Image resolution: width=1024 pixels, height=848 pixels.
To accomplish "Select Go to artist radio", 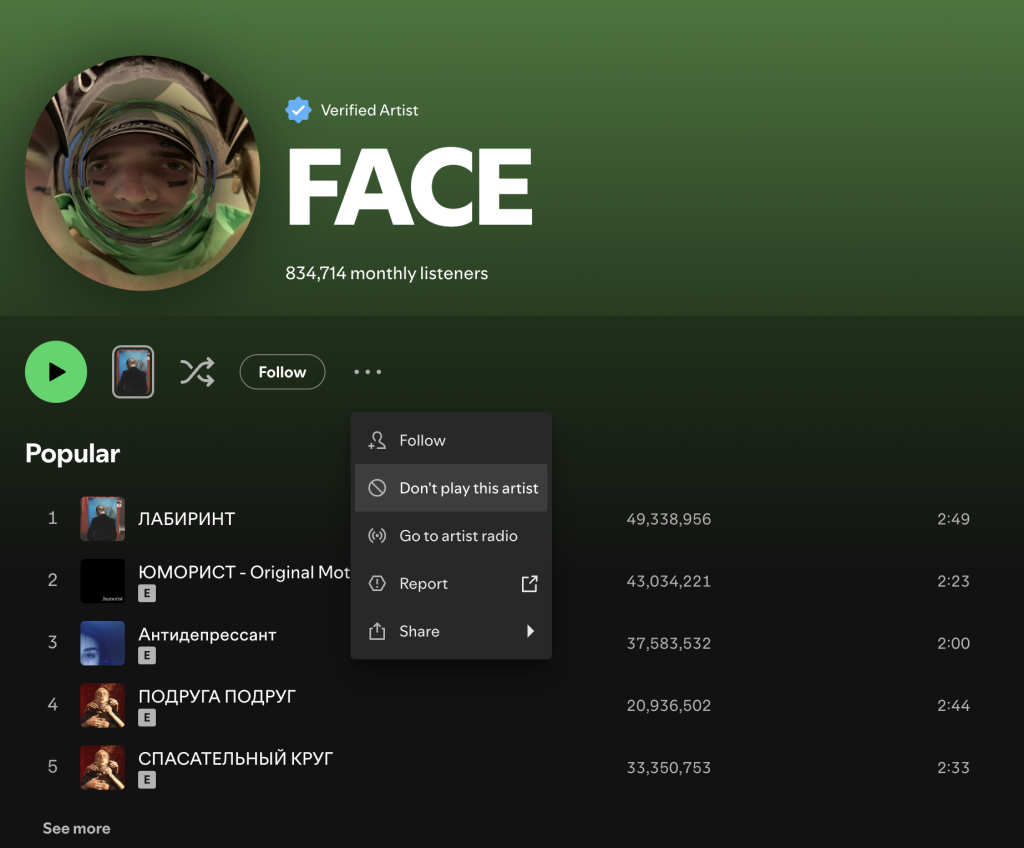I will tap(451, 536).
